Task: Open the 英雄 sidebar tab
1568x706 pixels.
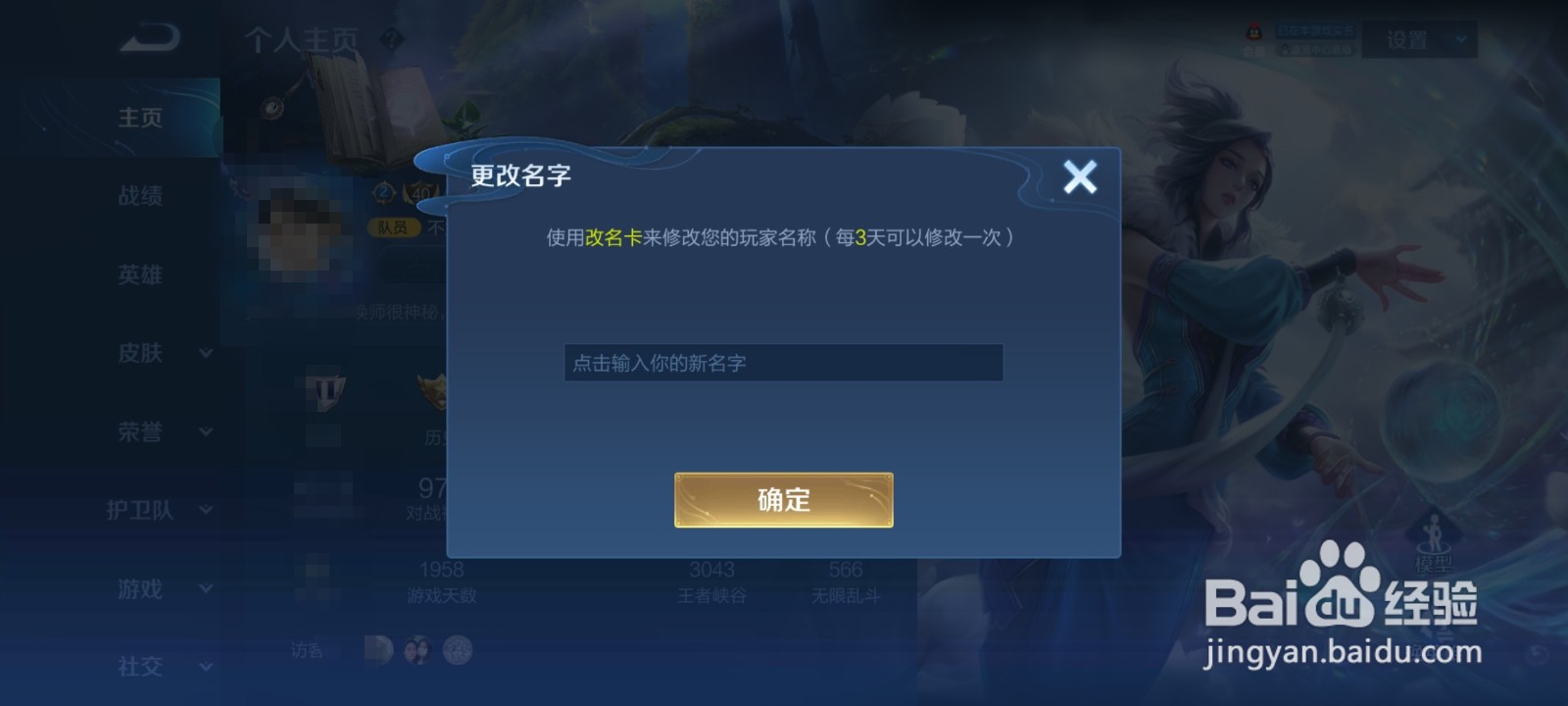Action: coord(139,275)
